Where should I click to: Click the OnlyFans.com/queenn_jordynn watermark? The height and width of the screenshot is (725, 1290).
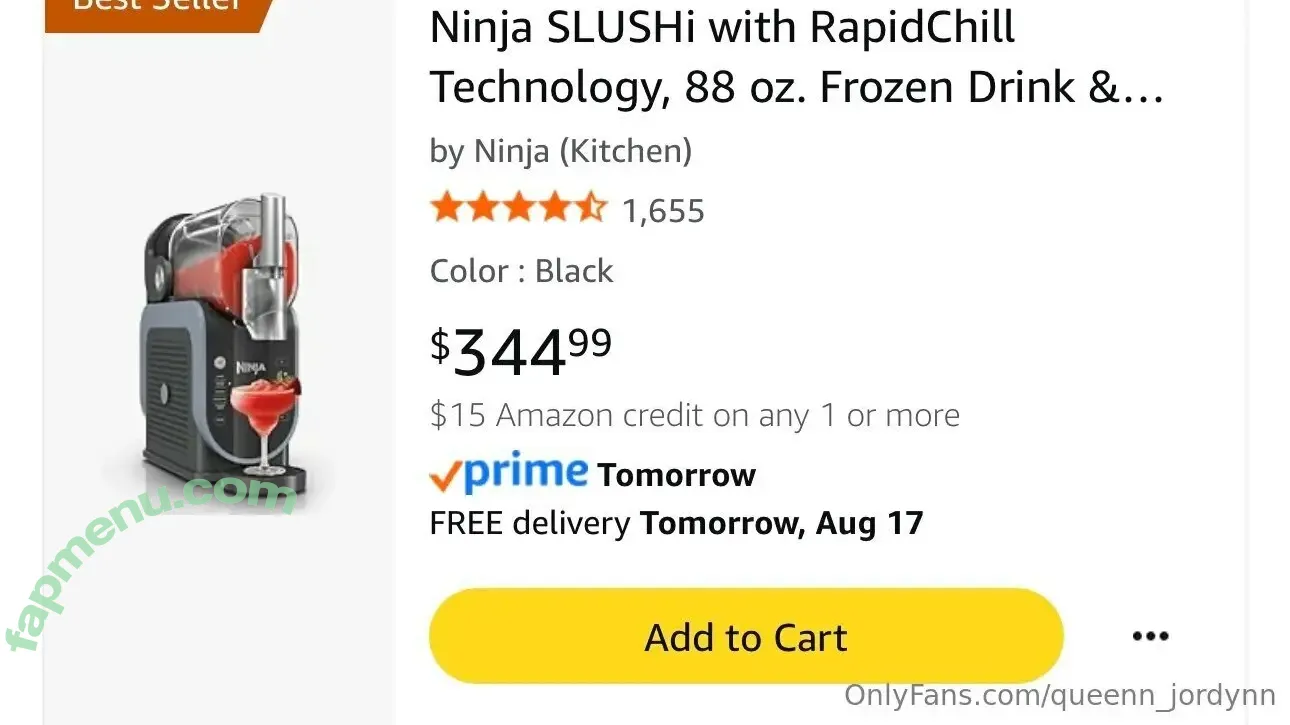point(1059,696)
